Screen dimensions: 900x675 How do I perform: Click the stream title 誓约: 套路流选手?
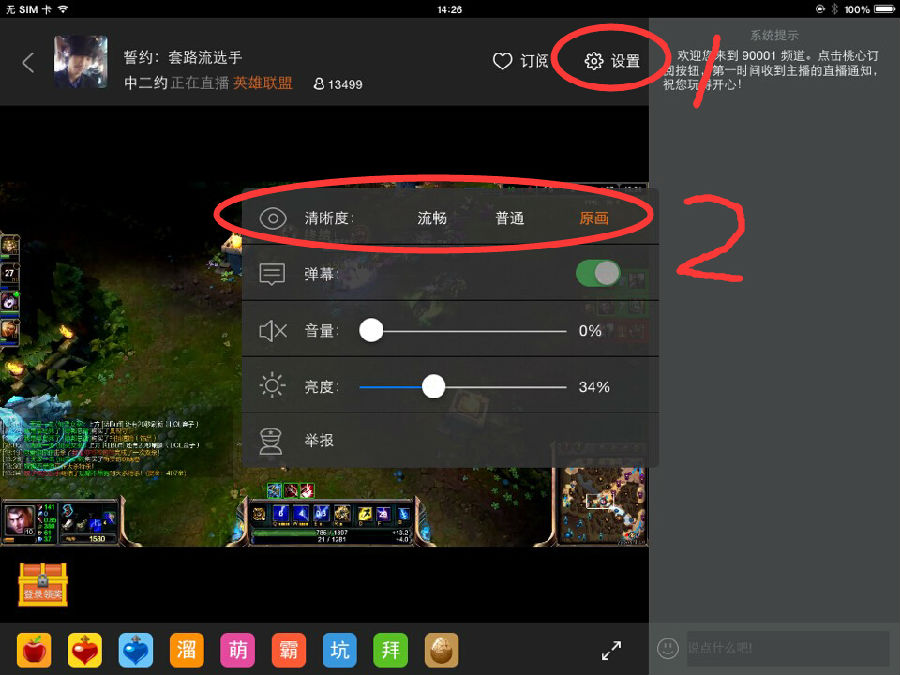(x=183, y=57)
